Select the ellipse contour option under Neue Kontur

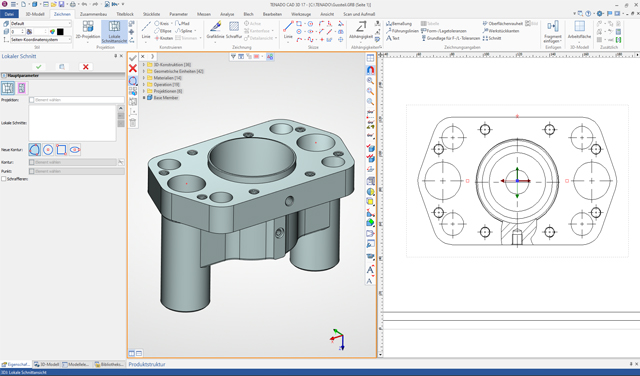tap(75, 150)
